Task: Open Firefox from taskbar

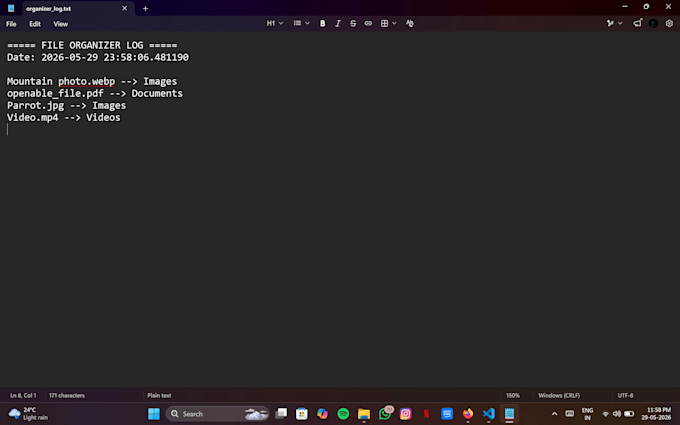Action: 468,414
